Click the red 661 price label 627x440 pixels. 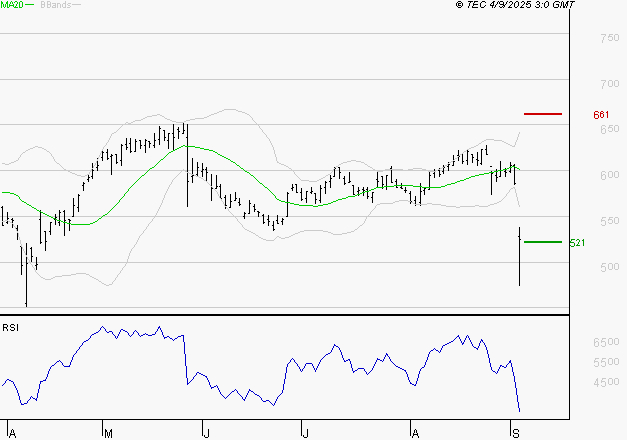601,115
